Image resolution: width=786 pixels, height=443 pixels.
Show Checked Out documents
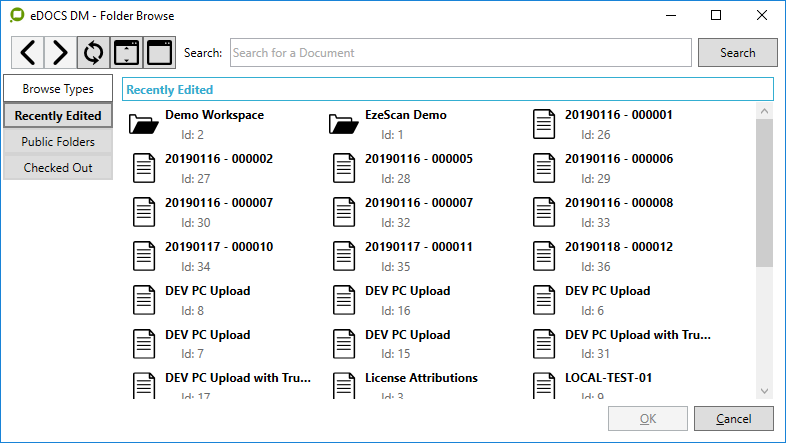click(x=58, y=168)
